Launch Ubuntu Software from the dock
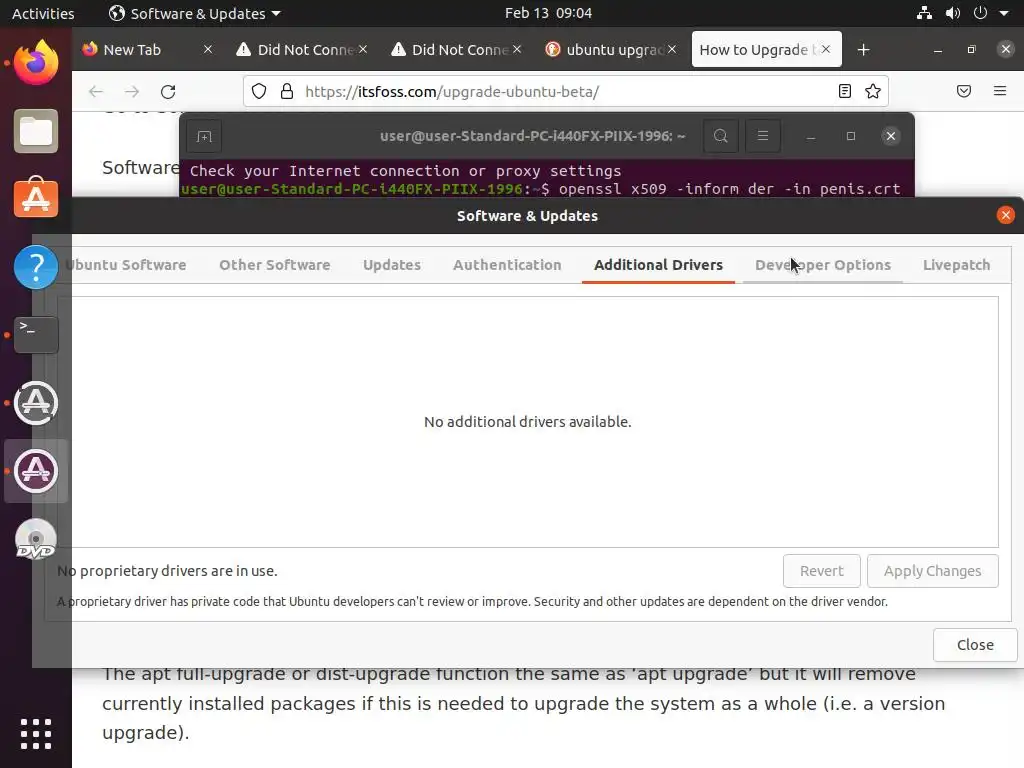The image size is (1024, 768). (x=36, y=198)
